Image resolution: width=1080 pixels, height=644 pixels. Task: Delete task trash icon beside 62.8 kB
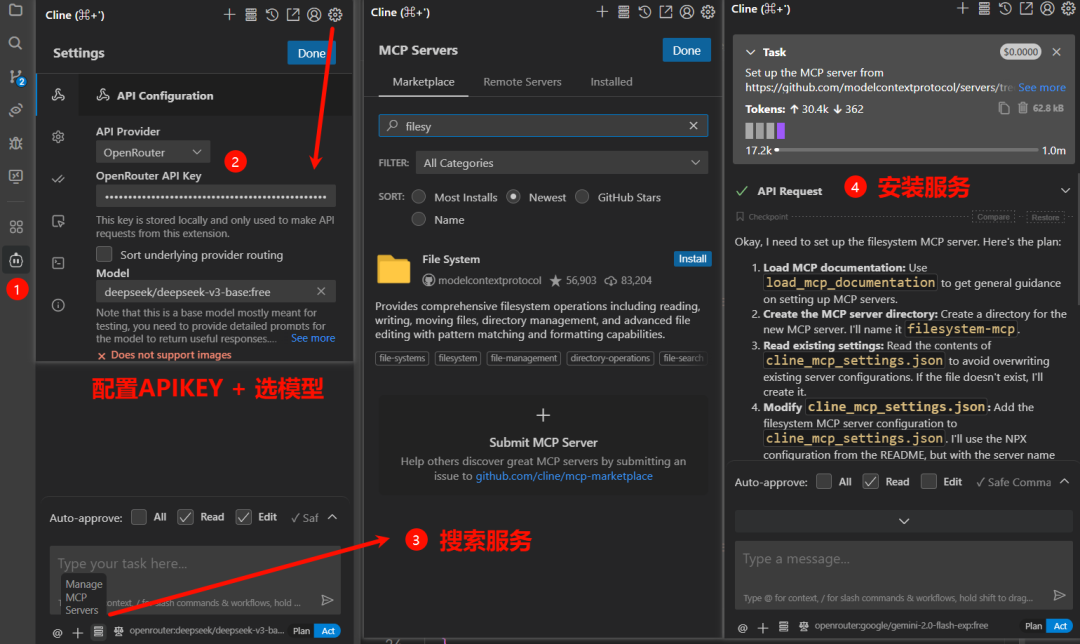(x=1023, y=108)
